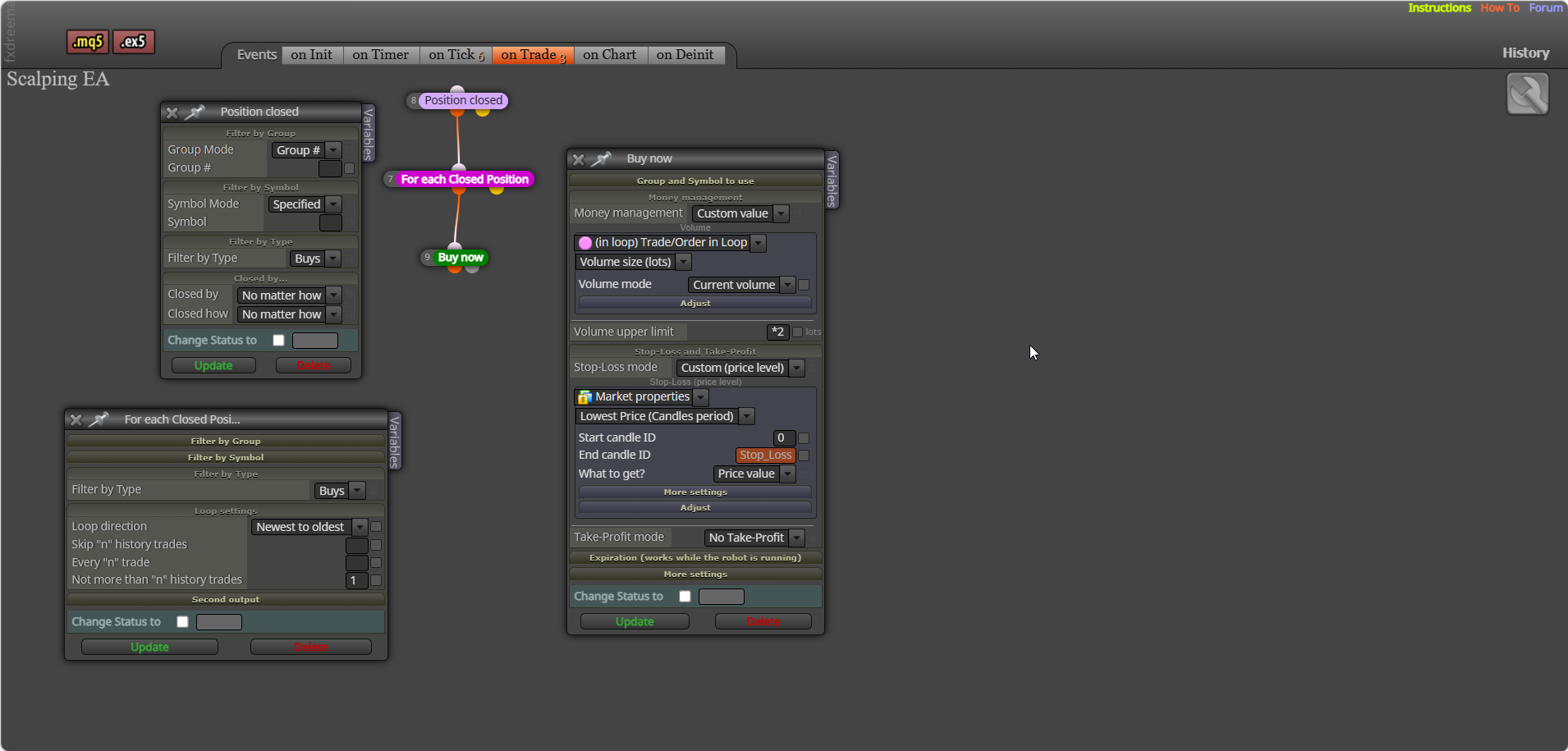Pin the Buy now panel

click(x=602, y=158)
